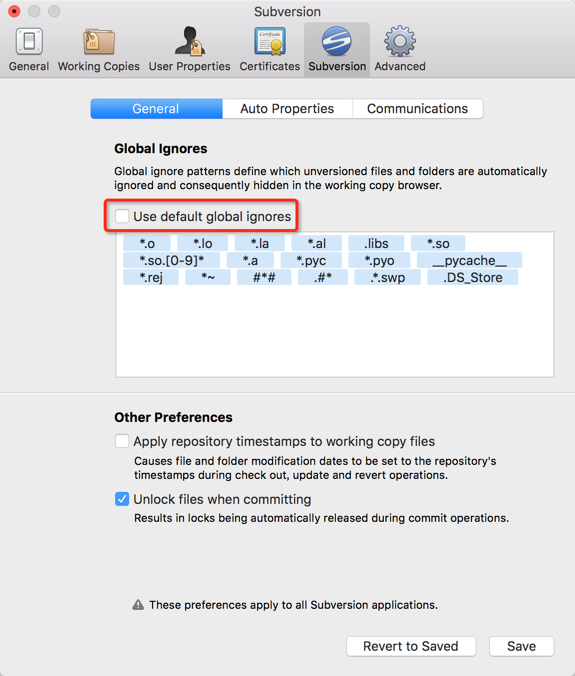Select the .#* ignore pattern token
Viewport: 575px width, 676px height.
pos(323,277)
